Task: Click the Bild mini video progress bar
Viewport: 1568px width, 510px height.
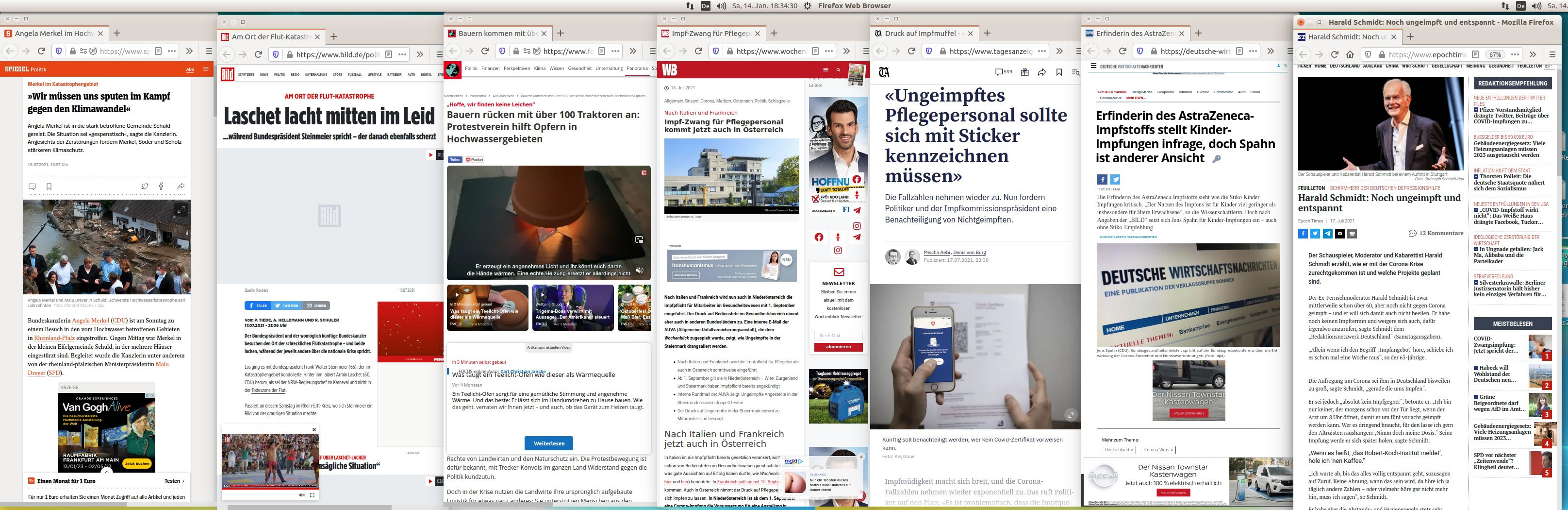Action: tap(270, 488)
